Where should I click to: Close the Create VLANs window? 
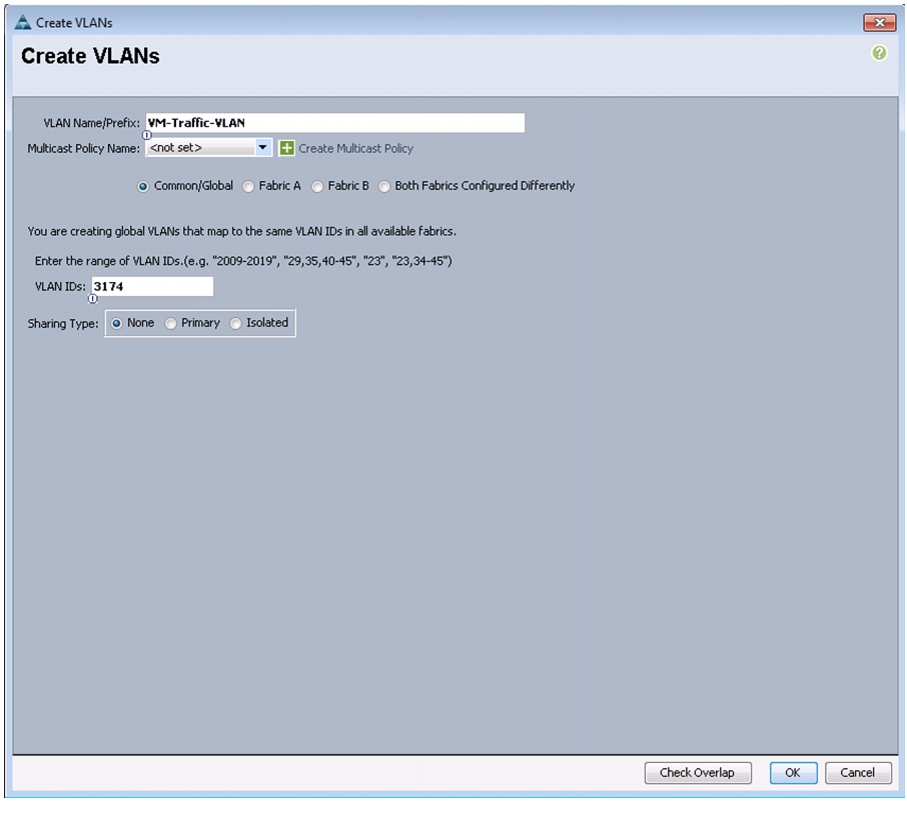pyautogui.click(x=879, y=23)
